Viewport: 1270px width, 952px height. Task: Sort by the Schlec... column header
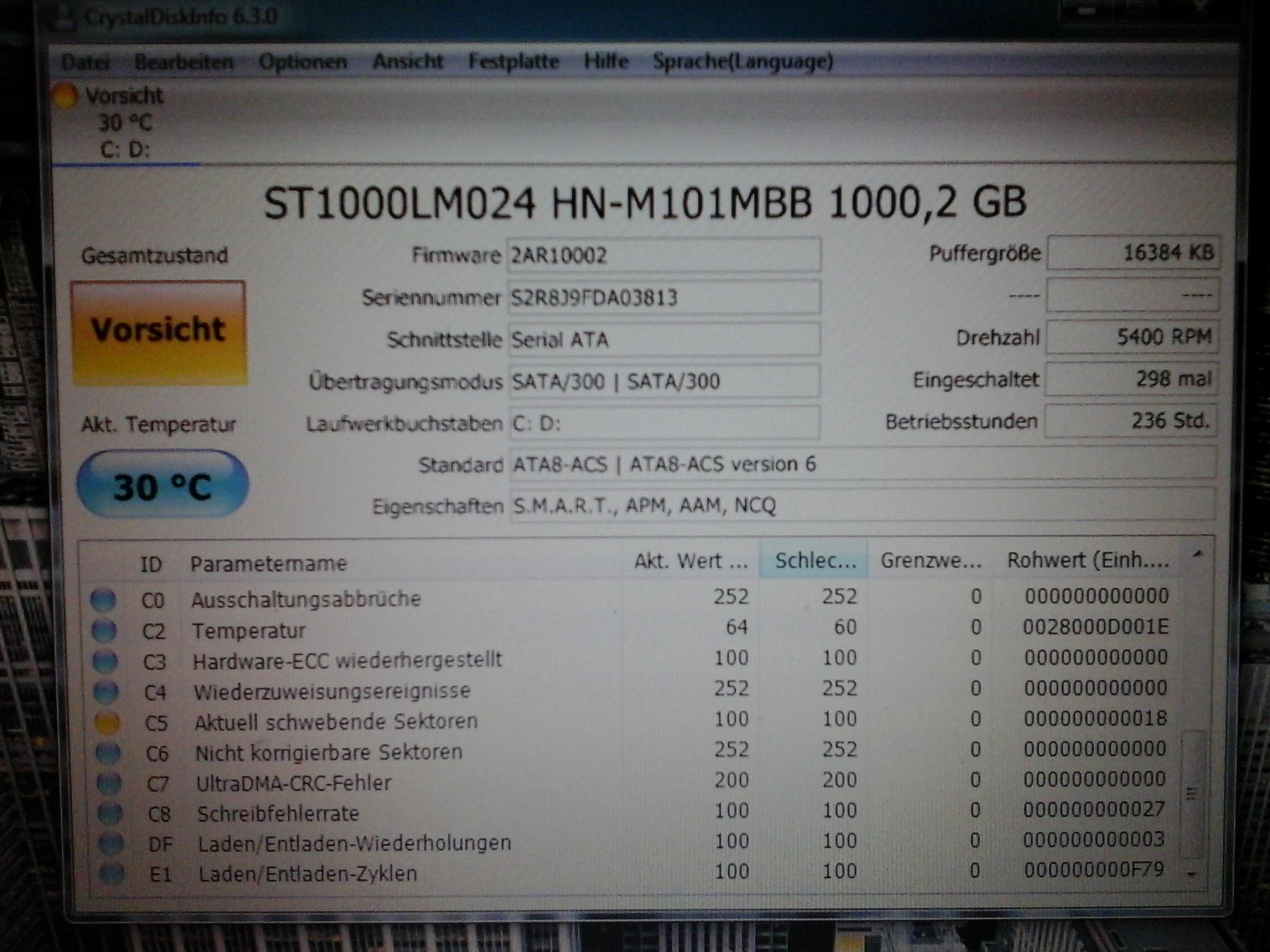(814, 561)
